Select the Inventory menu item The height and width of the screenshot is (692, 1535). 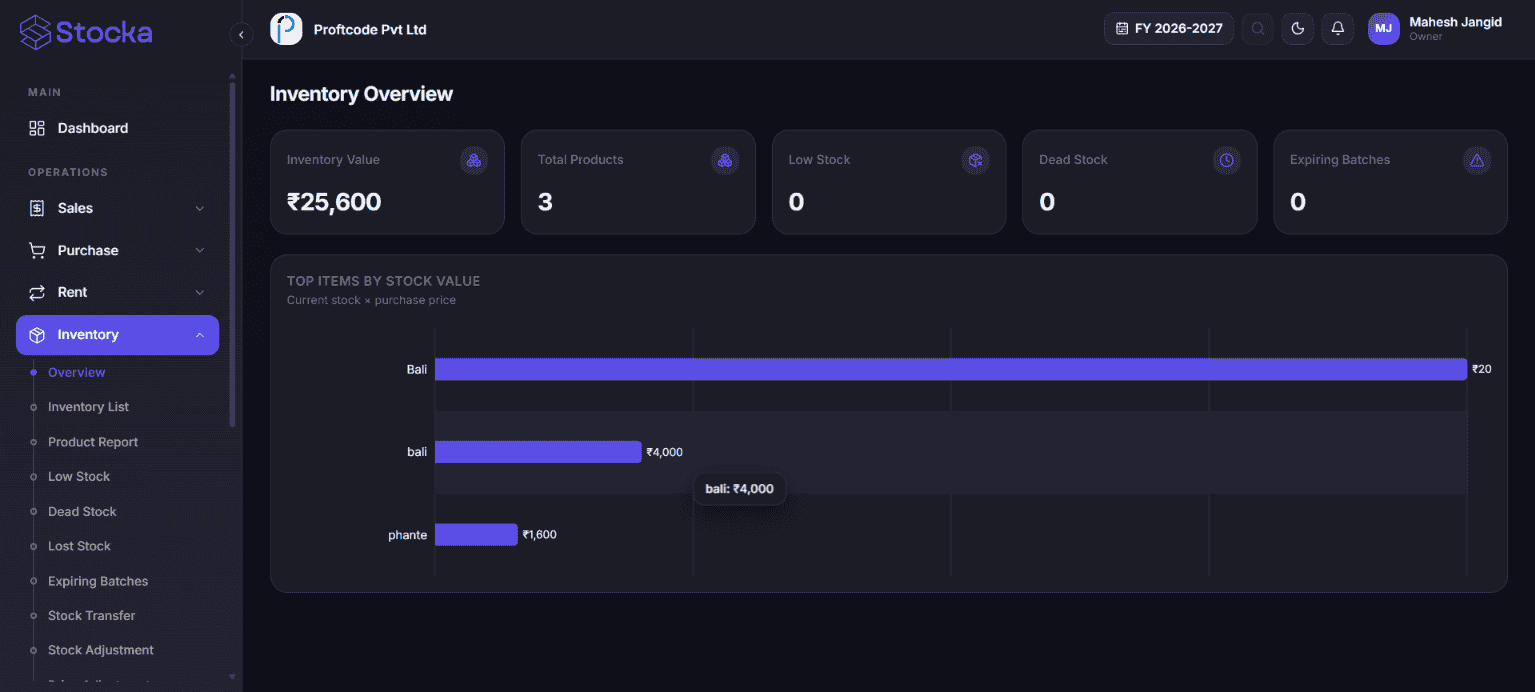(117, 335)
